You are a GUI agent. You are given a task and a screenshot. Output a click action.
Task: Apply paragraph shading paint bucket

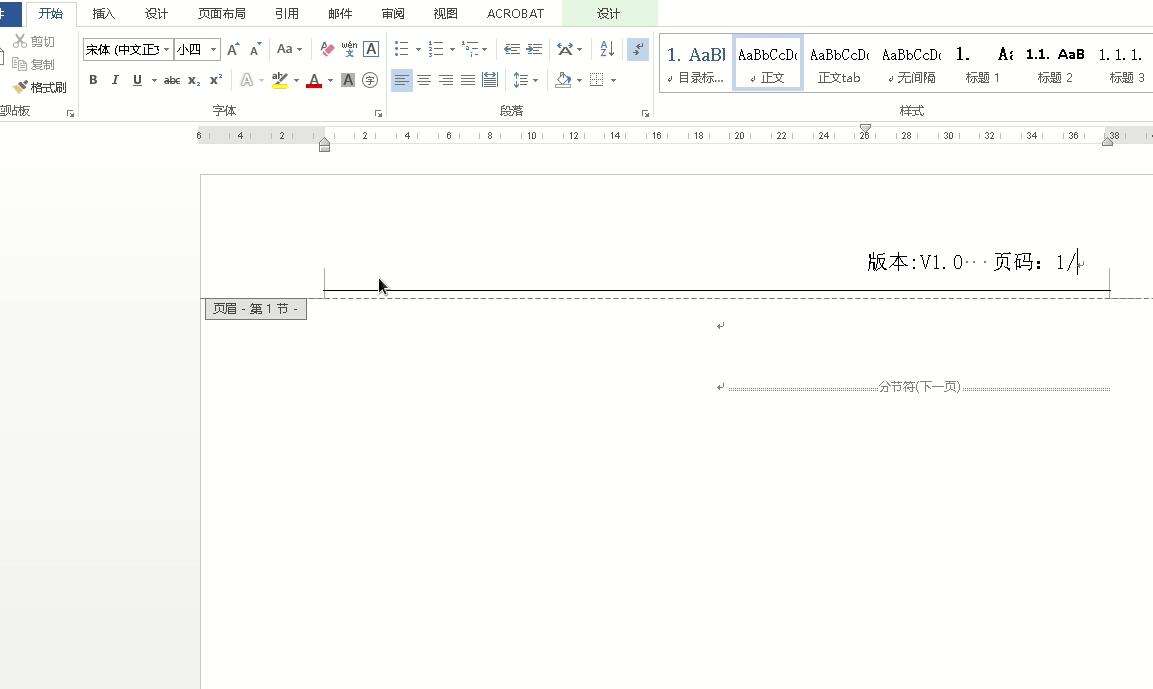point(563,79)
